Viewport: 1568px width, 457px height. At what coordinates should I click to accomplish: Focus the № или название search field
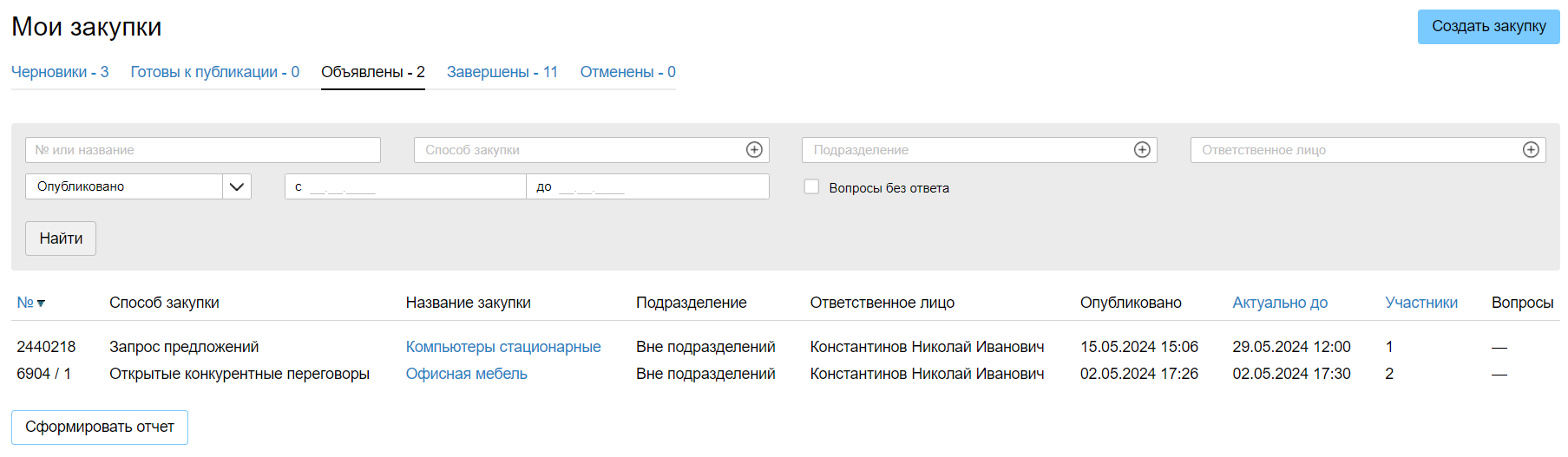pyautogui.click(x=203, y=150)
